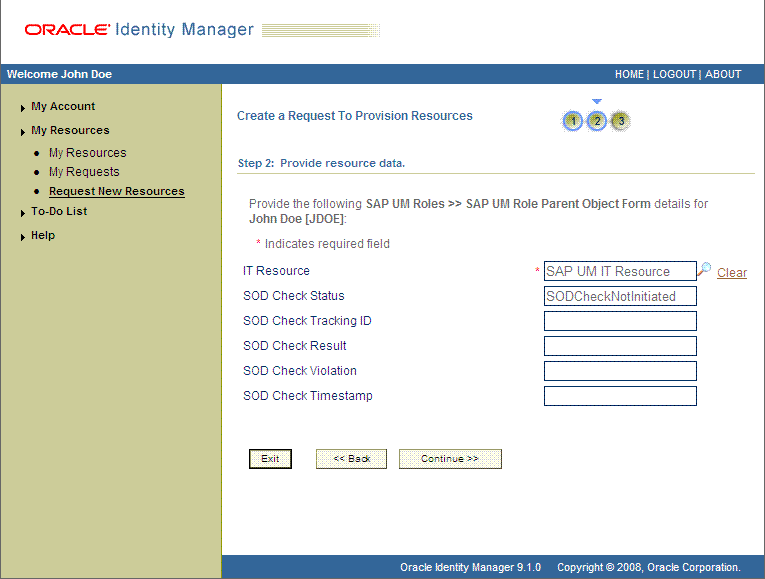Image resolution: width=765 pixels, height=579 pixels.
Task: Click the 'SOD Check Tracking ID' label
Action: click(x=307, y=320)
